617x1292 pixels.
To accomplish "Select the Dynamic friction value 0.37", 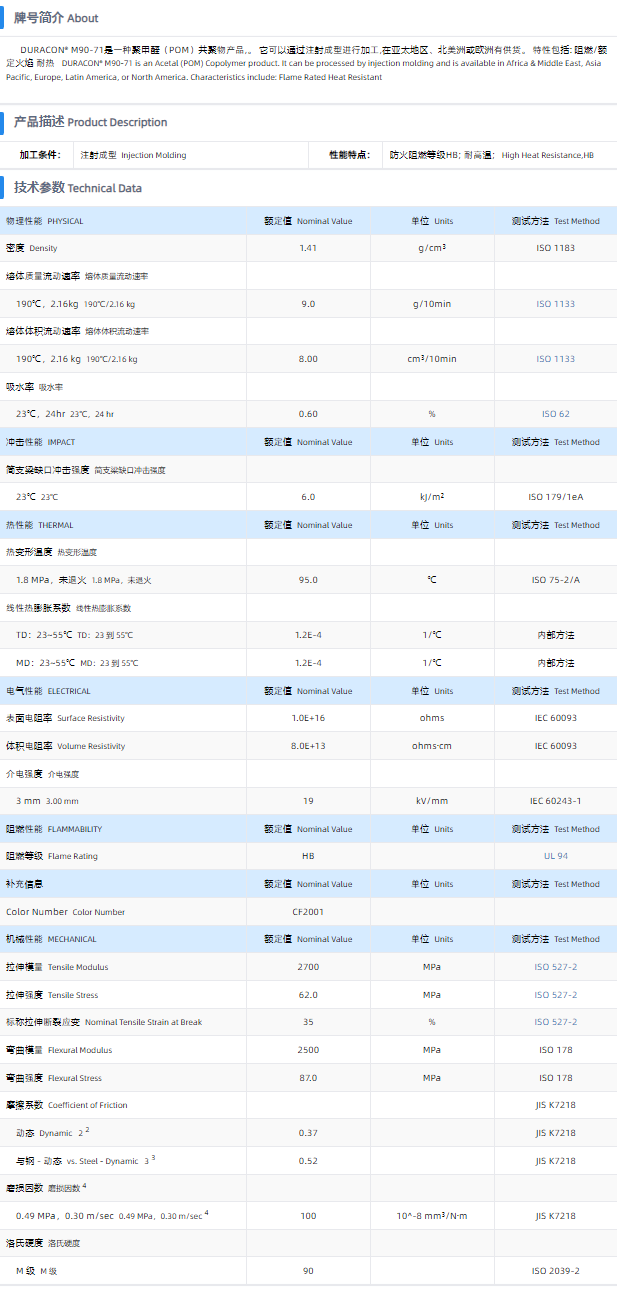I will [x=308, y=1133].
